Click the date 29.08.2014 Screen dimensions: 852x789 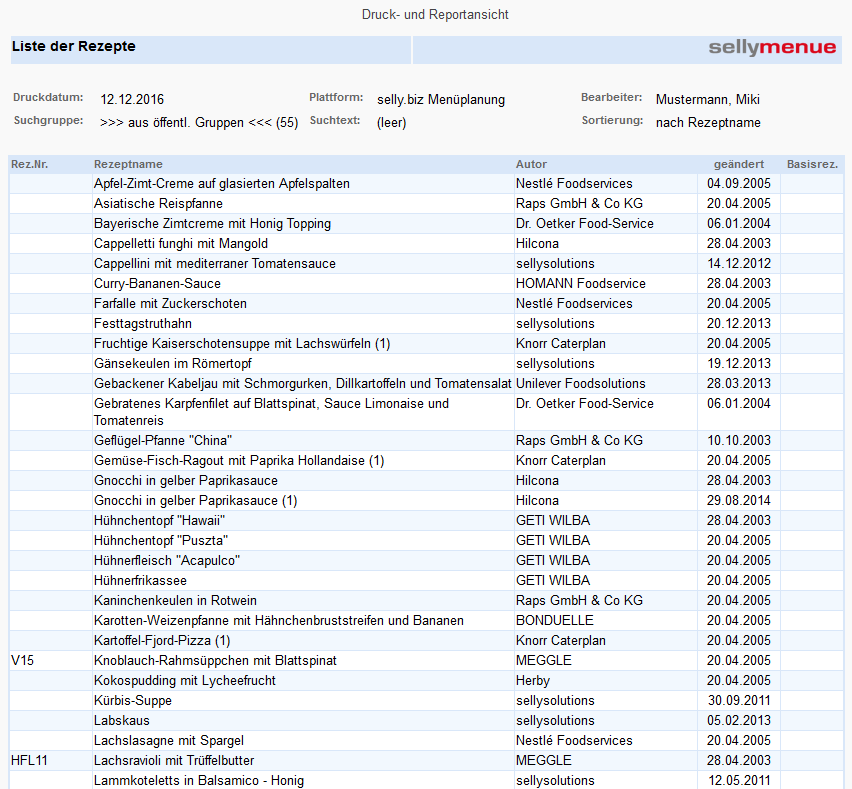pyautogui.click(x=738, y=501)
